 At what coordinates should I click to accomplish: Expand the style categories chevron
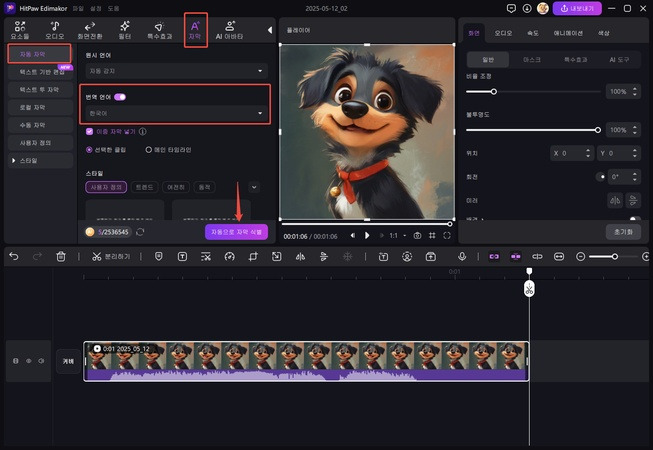tap(254, 187)
